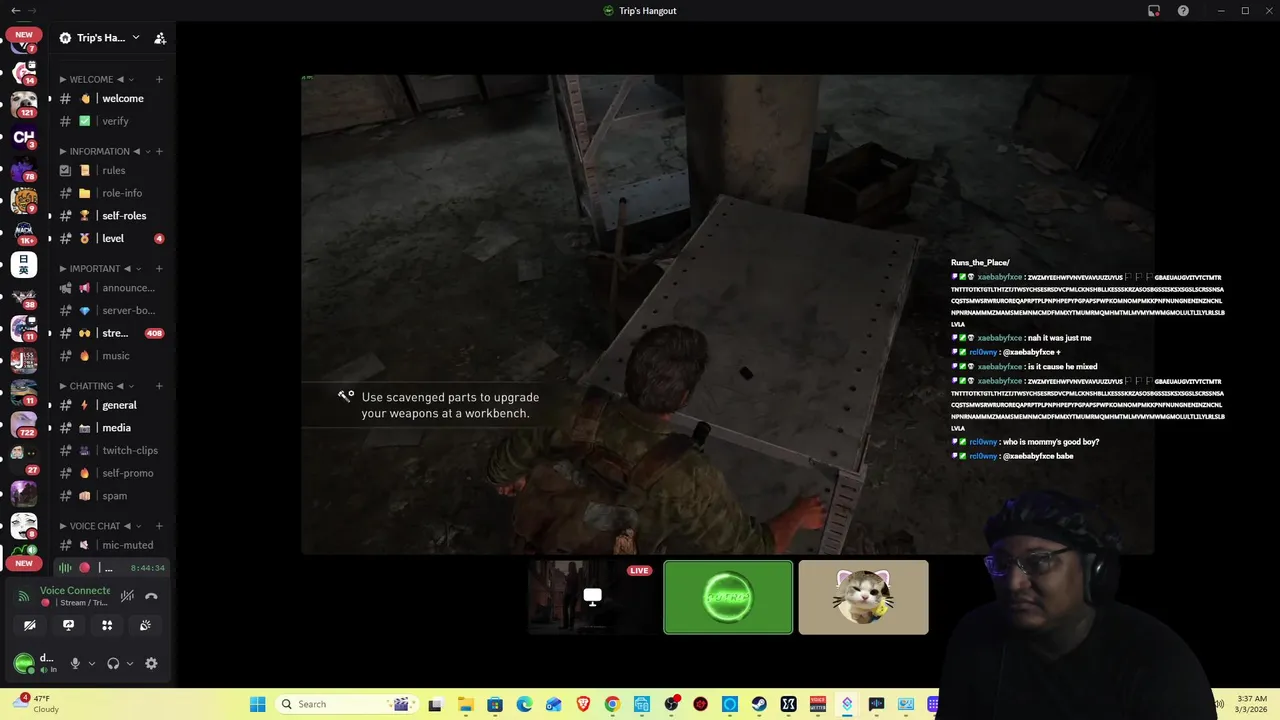1280x720 pixels.
Task: Add a channel to the INFORMATION category
Action: 159,151
